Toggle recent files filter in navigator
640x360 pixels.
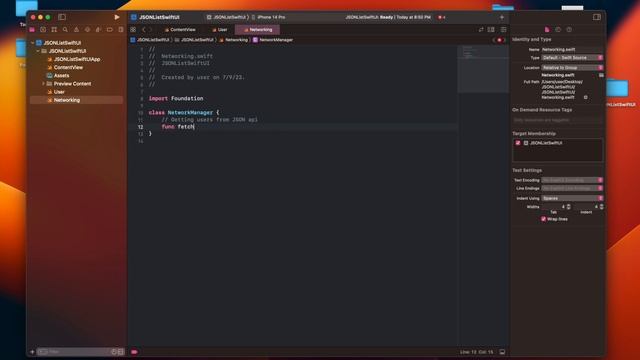[114, 352]
